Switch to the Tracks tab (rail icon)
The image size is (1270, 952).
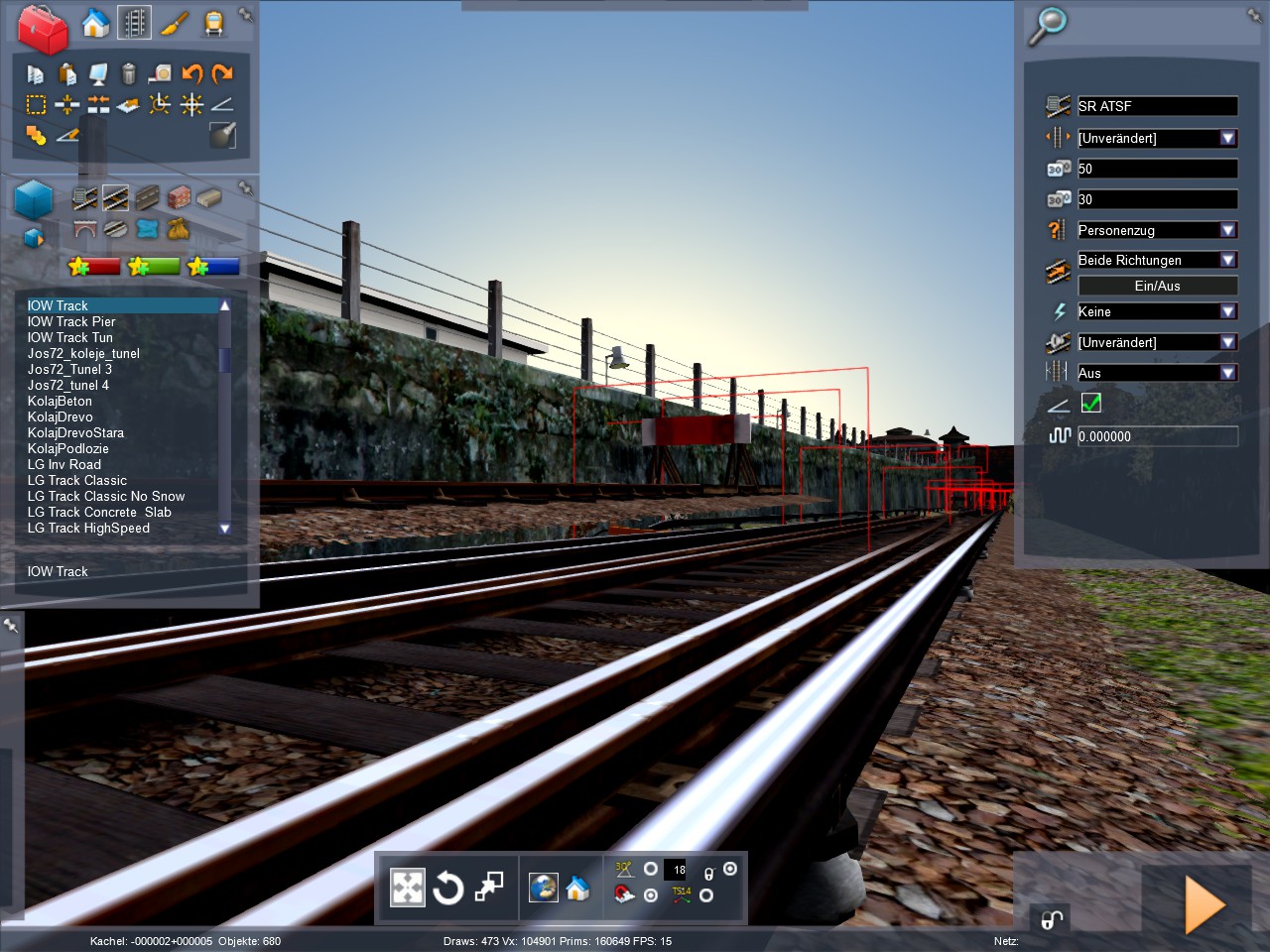tap(134, 22)
